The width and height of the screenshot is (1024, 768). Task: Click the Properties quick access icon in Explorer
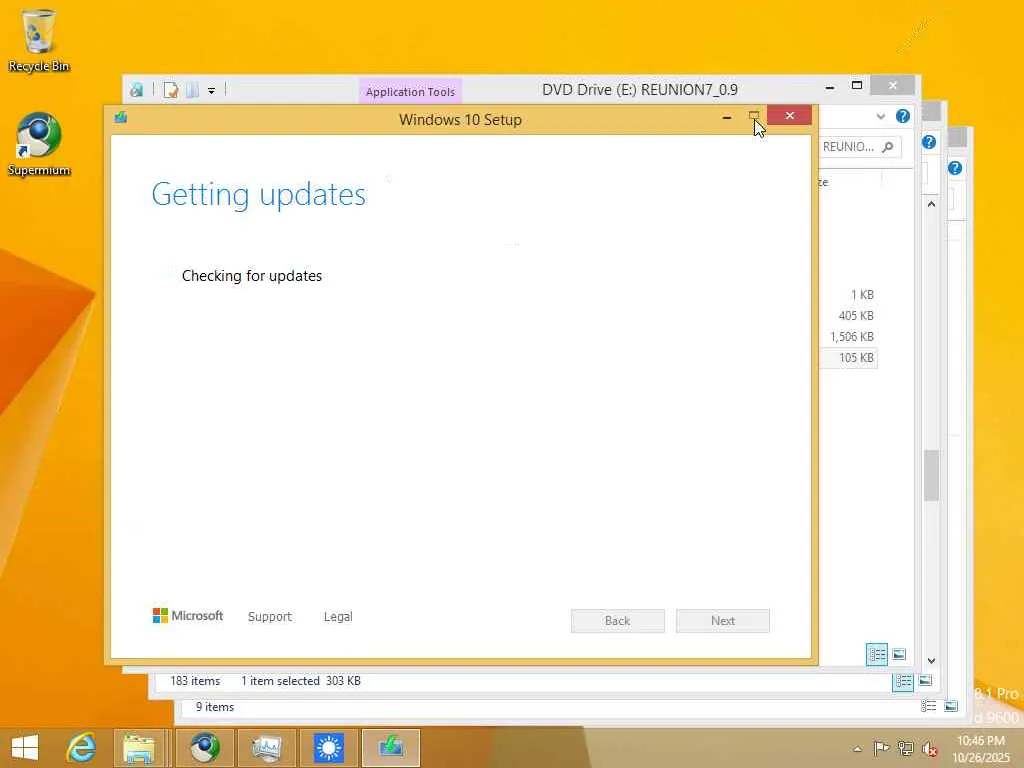170,90
